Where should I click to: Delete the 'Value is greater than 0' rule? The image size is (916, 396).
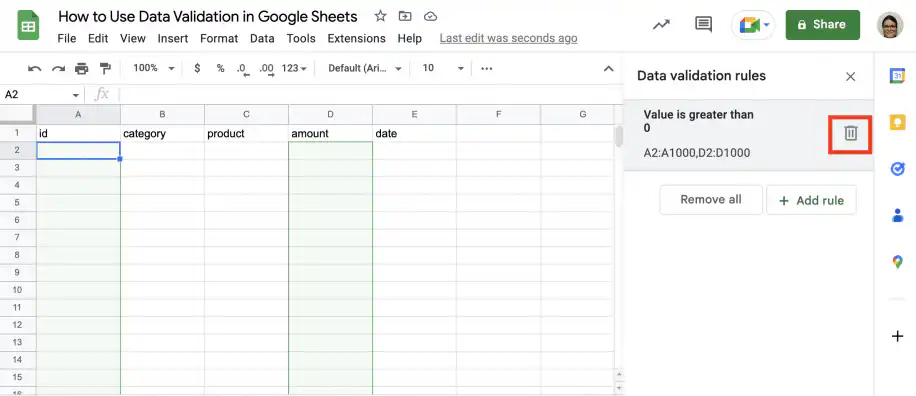[x=851, y=134]
